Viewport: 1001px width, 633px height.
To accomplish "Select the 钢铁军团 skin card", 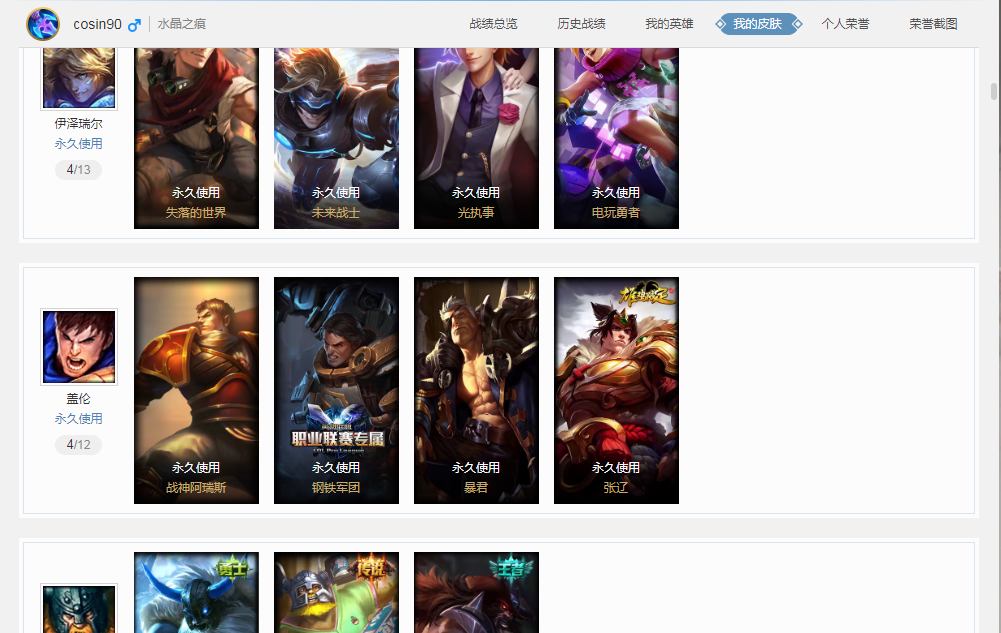I will 336,391.
